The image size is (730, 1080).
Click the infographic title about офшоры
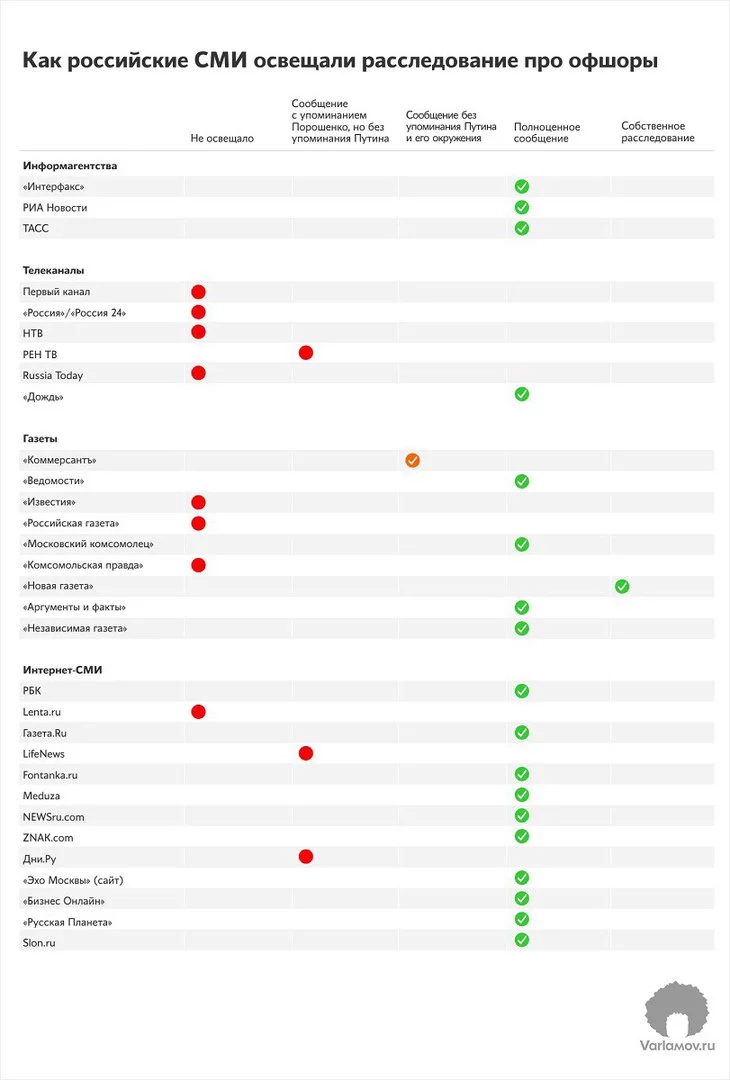(x=340, y=62)
